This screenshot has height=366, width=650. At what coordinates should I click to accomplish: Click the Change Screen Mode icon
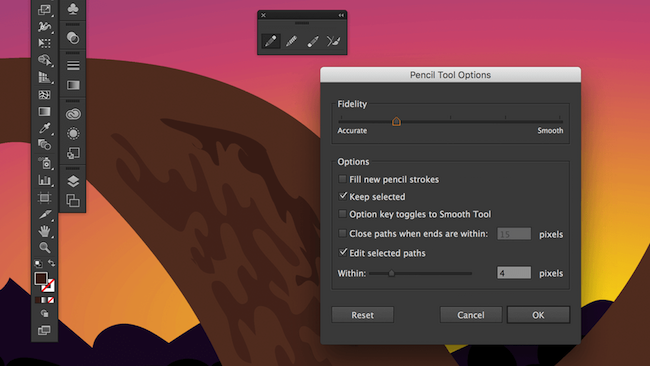pyautogui.click(x=44, y=330)
